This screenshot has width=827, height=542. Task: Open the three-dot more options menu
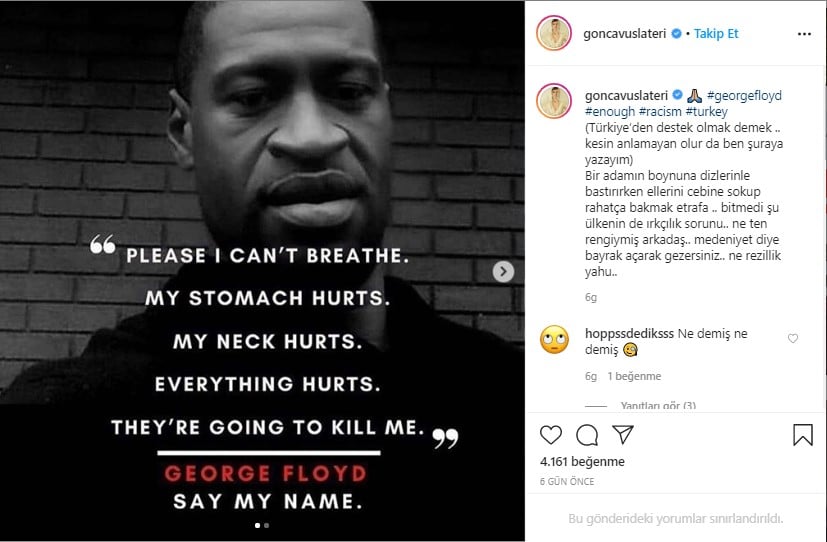(x=804, y=34)
